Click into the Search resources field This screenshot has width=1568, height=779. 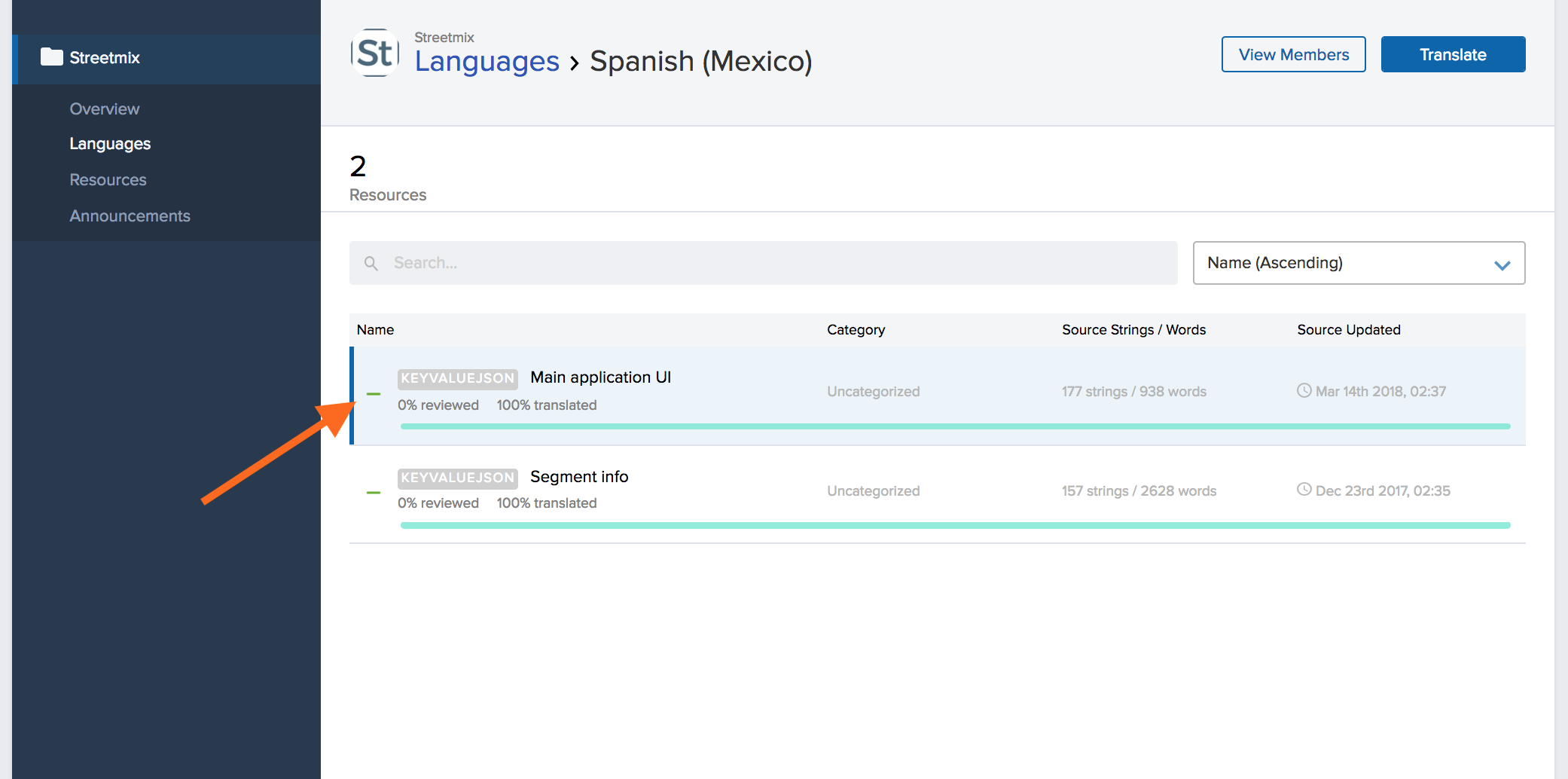[x=763, y=263]
